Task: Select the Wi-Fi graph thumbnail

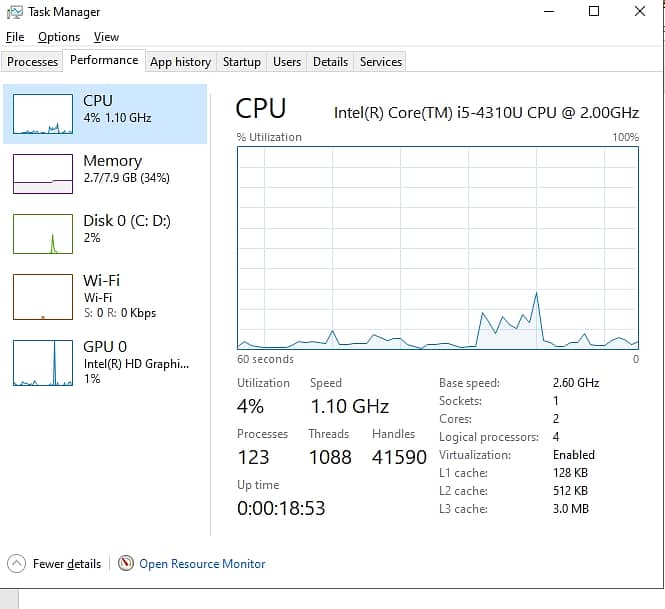Action: click(x=43, y=296)
